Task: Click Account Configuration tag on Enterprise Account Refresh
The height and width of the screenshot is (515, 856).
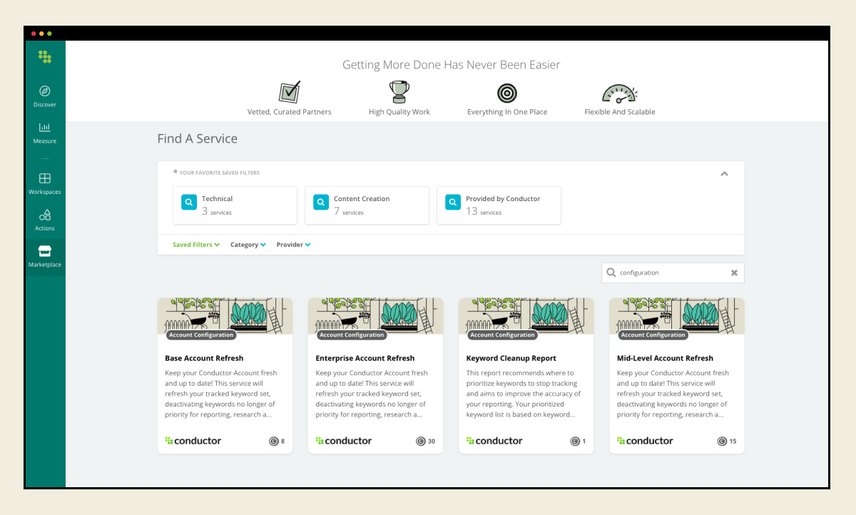Action: [x=352, y=335]
